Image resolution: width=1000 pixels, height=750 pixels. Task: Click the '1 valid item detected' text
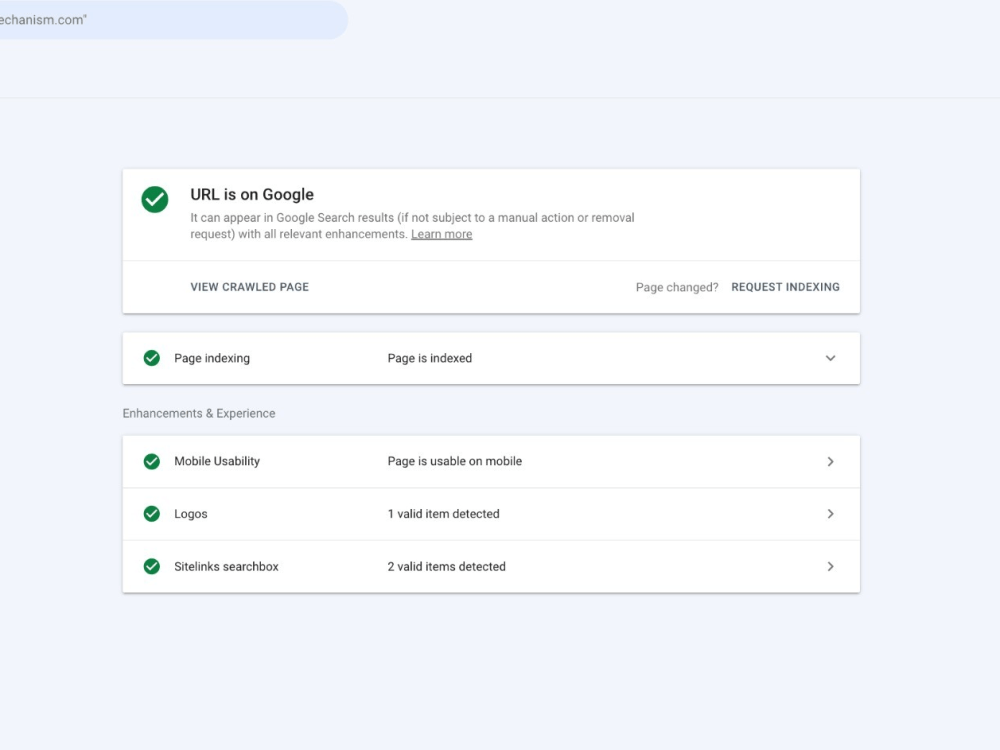pyautogui.click(x=443, y=514)
